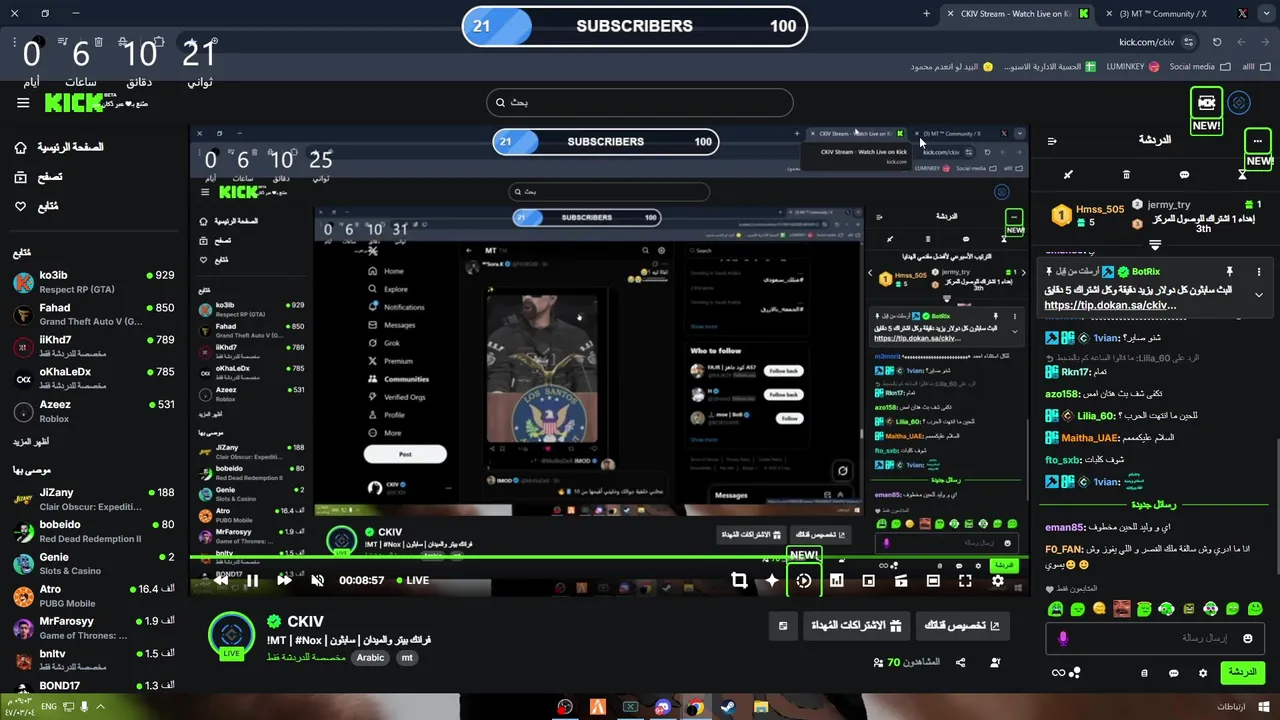Click the add user icon below player
The width and height of the screenshot is (1280, 720).
pos(995,662)
